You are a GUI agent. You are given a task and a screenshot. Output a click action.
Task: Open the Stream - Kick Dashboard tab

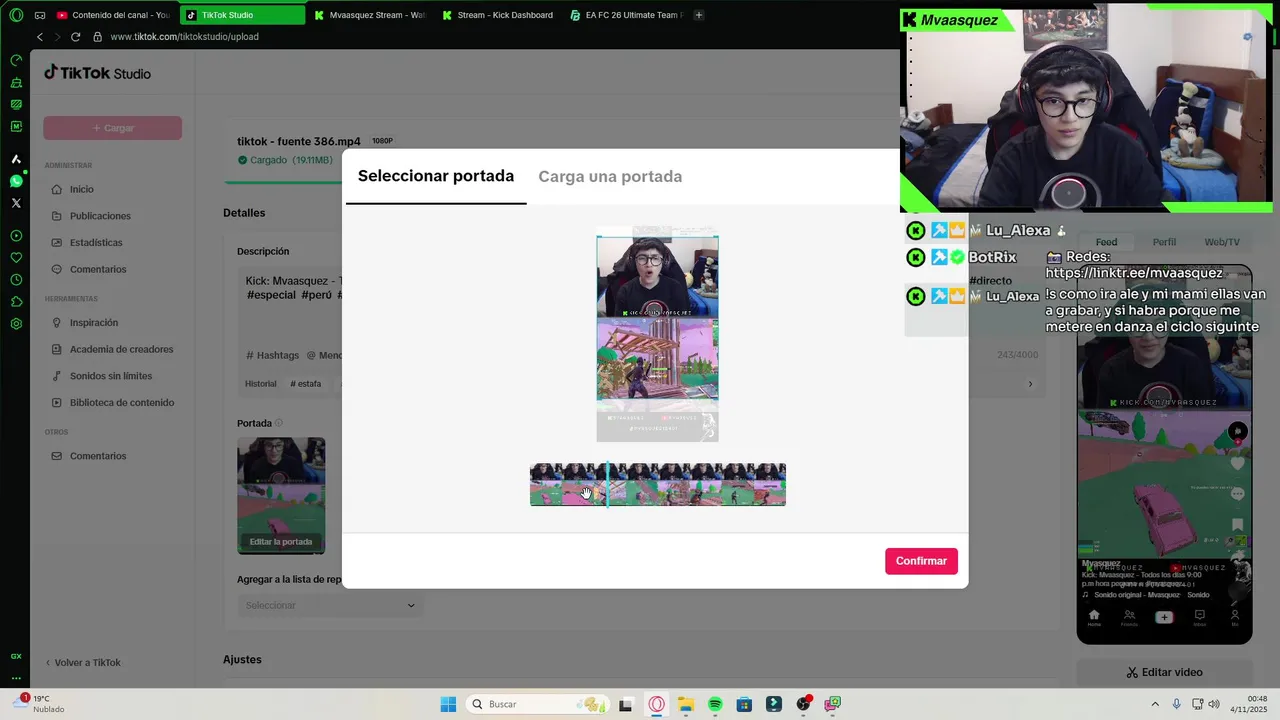point(498,15)
